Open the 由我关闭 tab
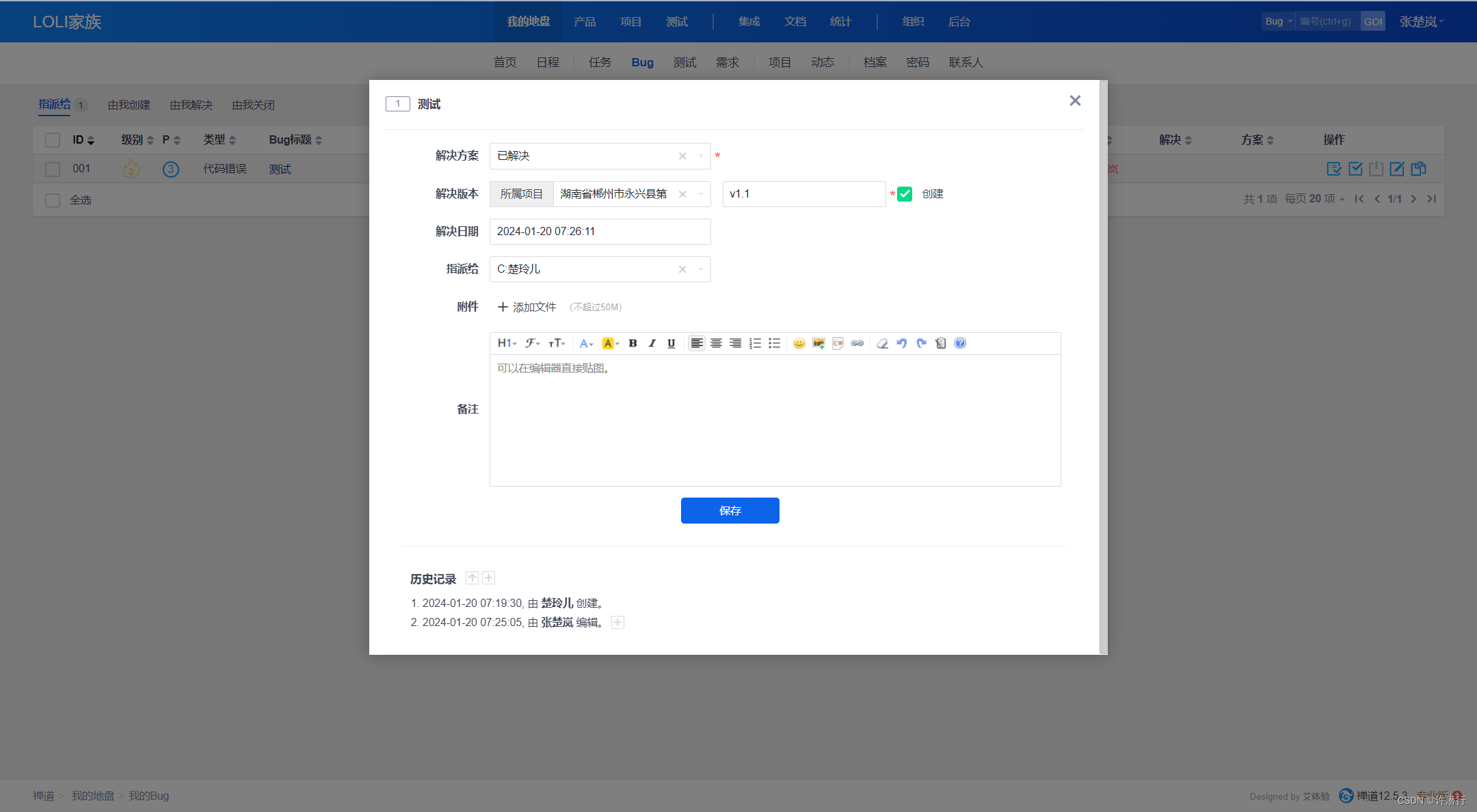This screenshot has height=812, width=1477. tap(253, 105)
